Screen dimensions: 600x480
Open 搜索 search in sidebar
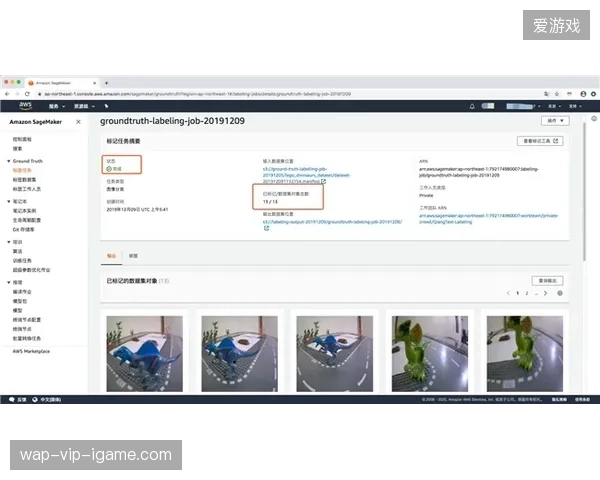pyautogui.click(x=18, y=149)
